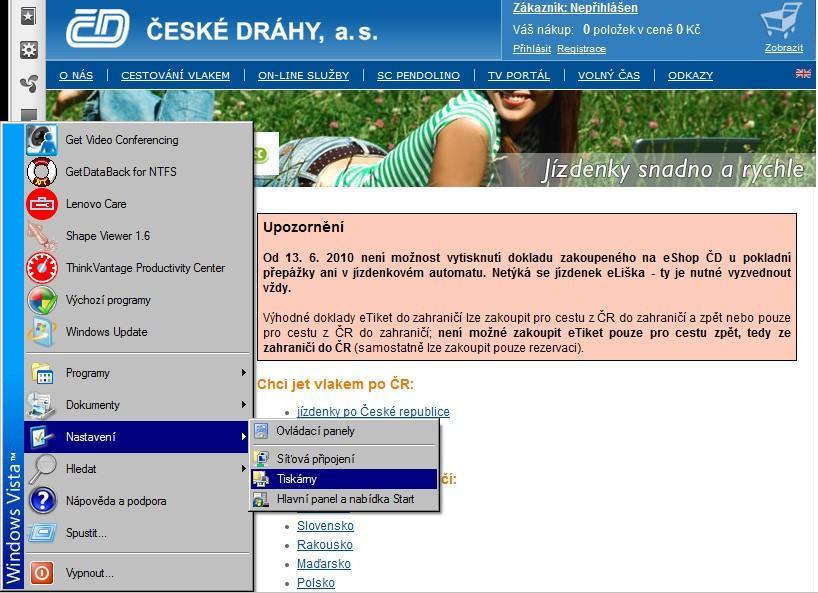Click the Výchozí programy icon
818x593 pixels.
pyautogui.click(x=42, y=300)
